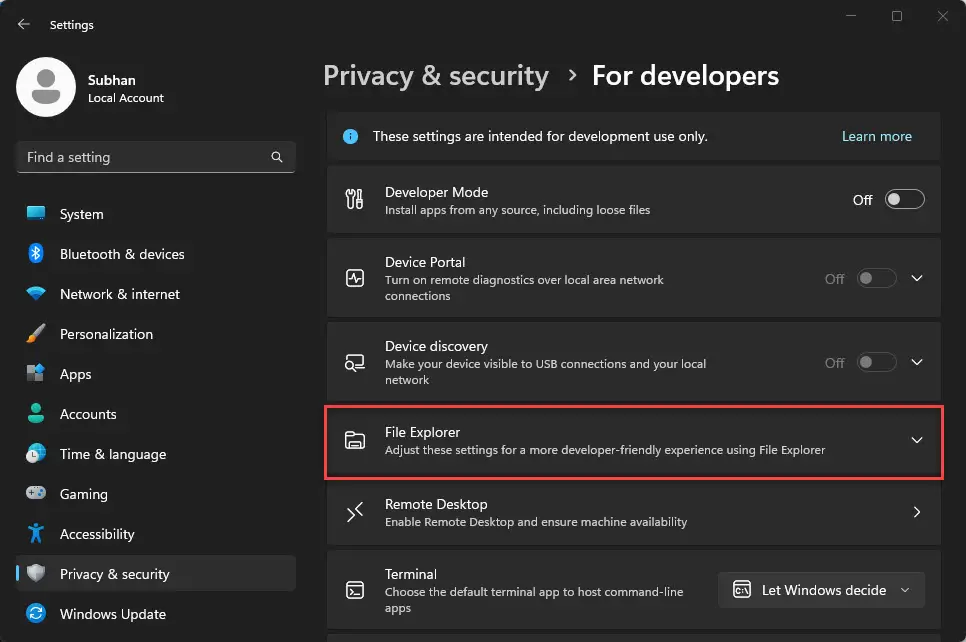Click the System monitor icon
Viewport: 966px width, 642px height.
click(36, 213)
